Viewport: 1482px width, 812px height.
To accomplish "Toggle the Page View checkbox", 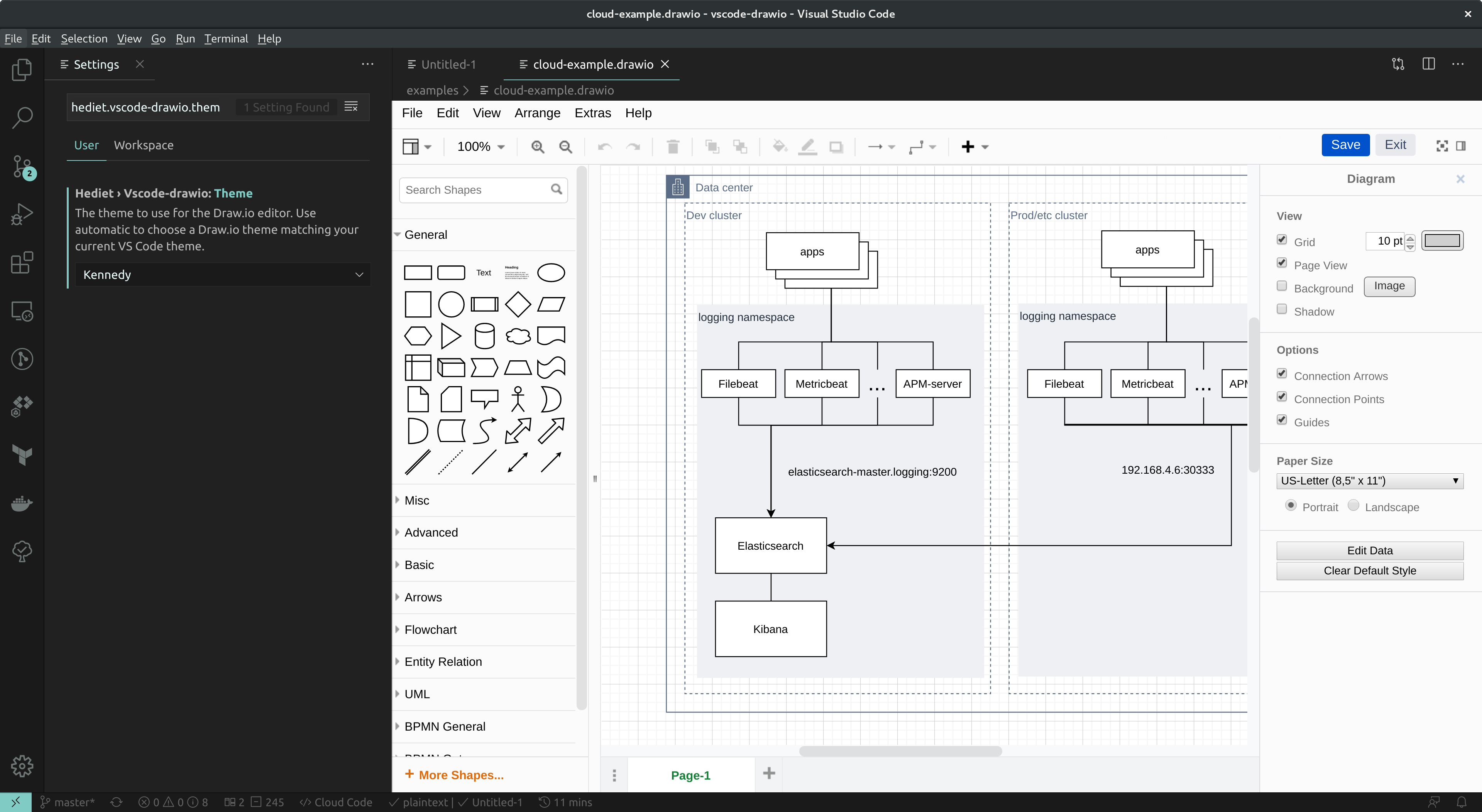I will coord(1282,263).
